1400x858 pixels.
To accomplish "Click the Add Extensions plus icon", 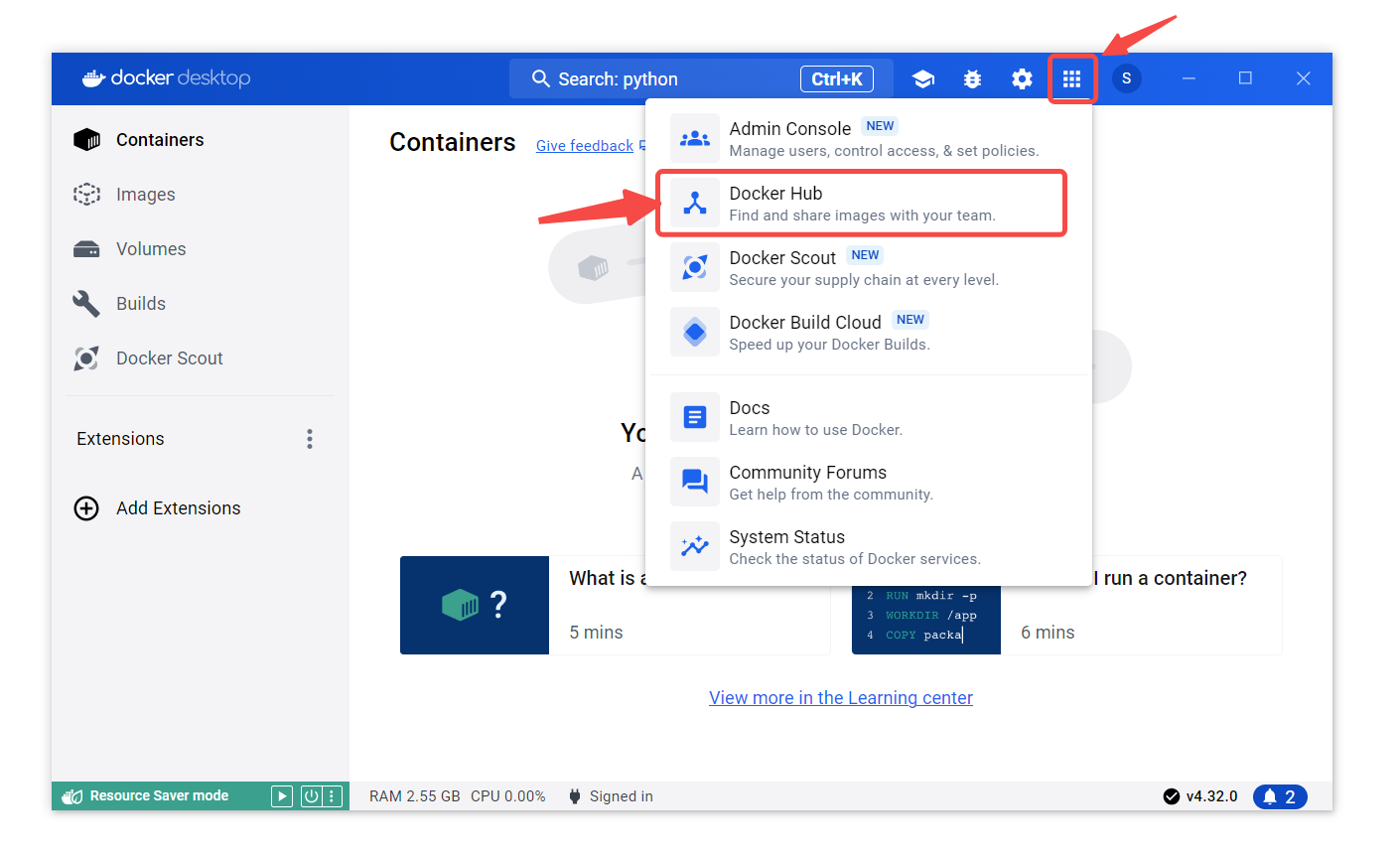I will tap(87, 508).
